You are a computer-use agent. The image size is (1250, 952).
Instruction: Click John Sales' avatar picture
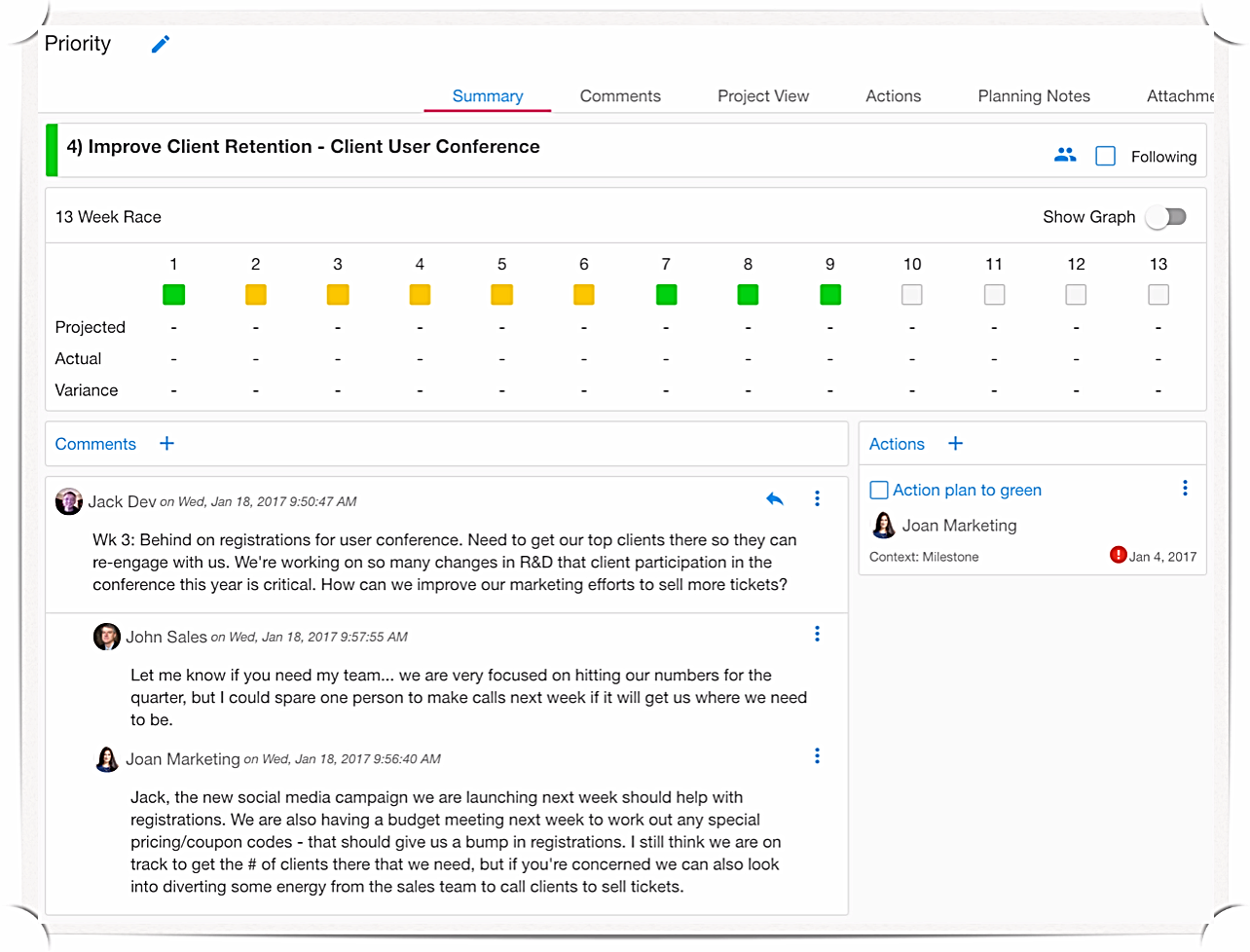[107, 637]
